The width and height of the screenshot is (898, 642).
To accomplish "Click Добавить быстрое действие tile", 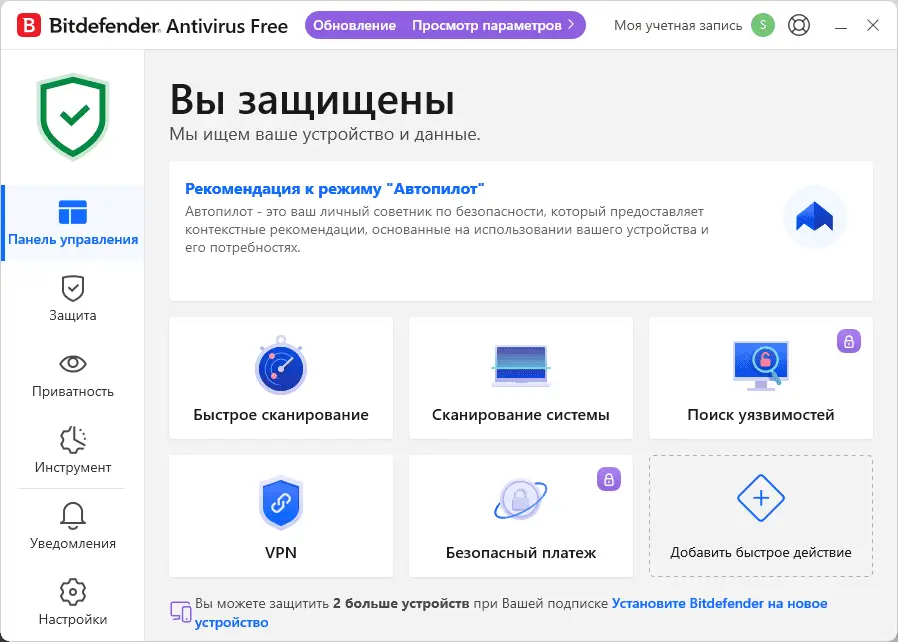I will [x=761, y=516].
